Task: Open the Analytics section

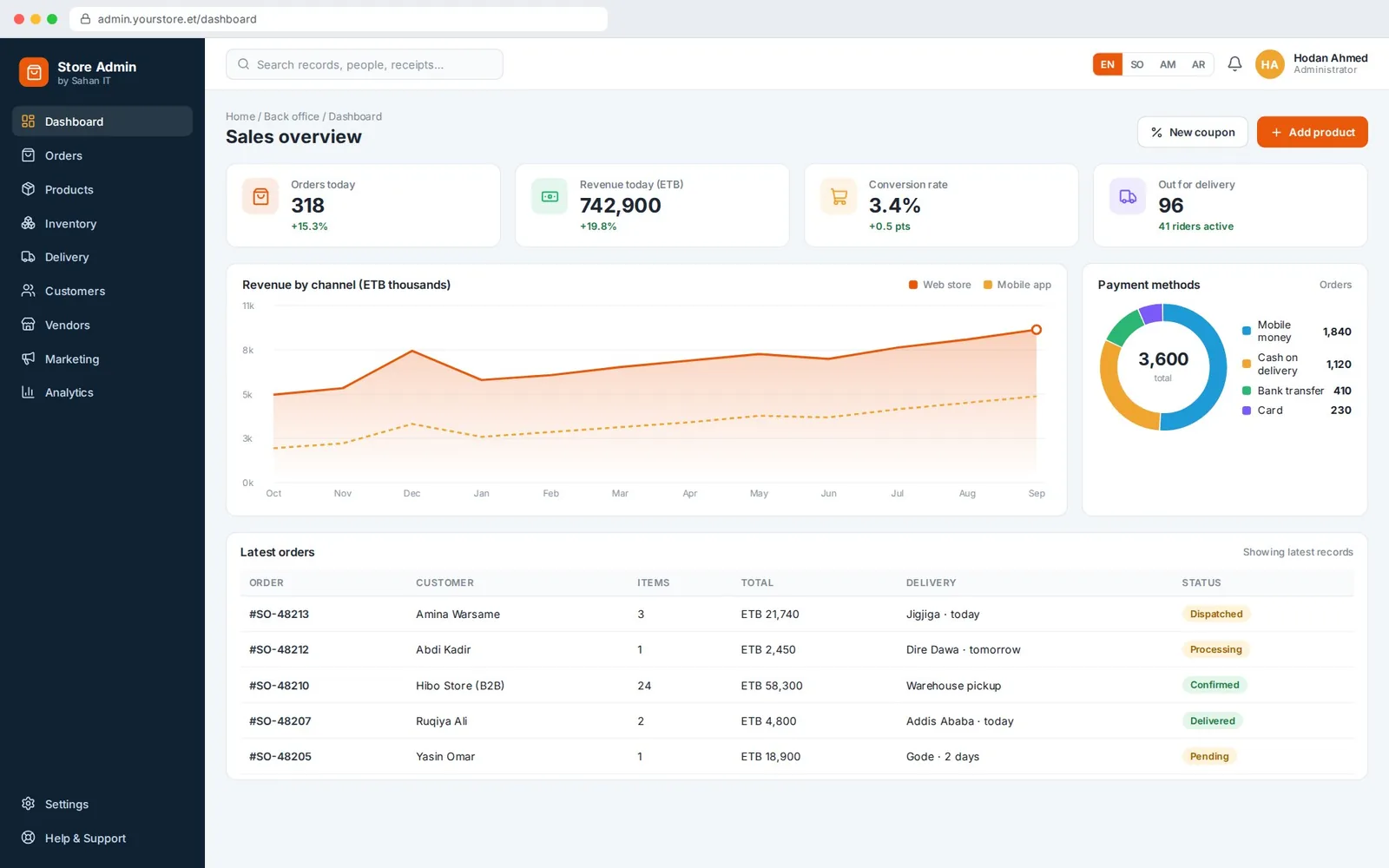Action: click(x=102, y=392)
